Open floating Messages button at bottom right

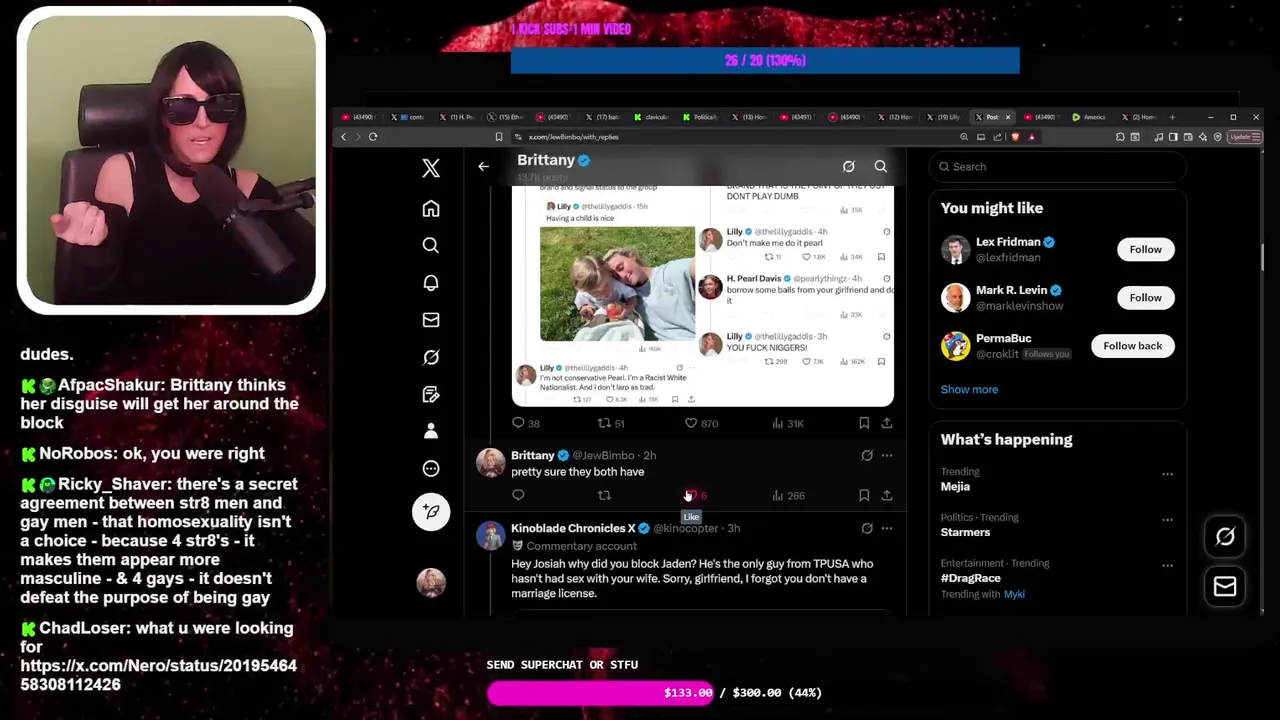[x=1225, y=587]
